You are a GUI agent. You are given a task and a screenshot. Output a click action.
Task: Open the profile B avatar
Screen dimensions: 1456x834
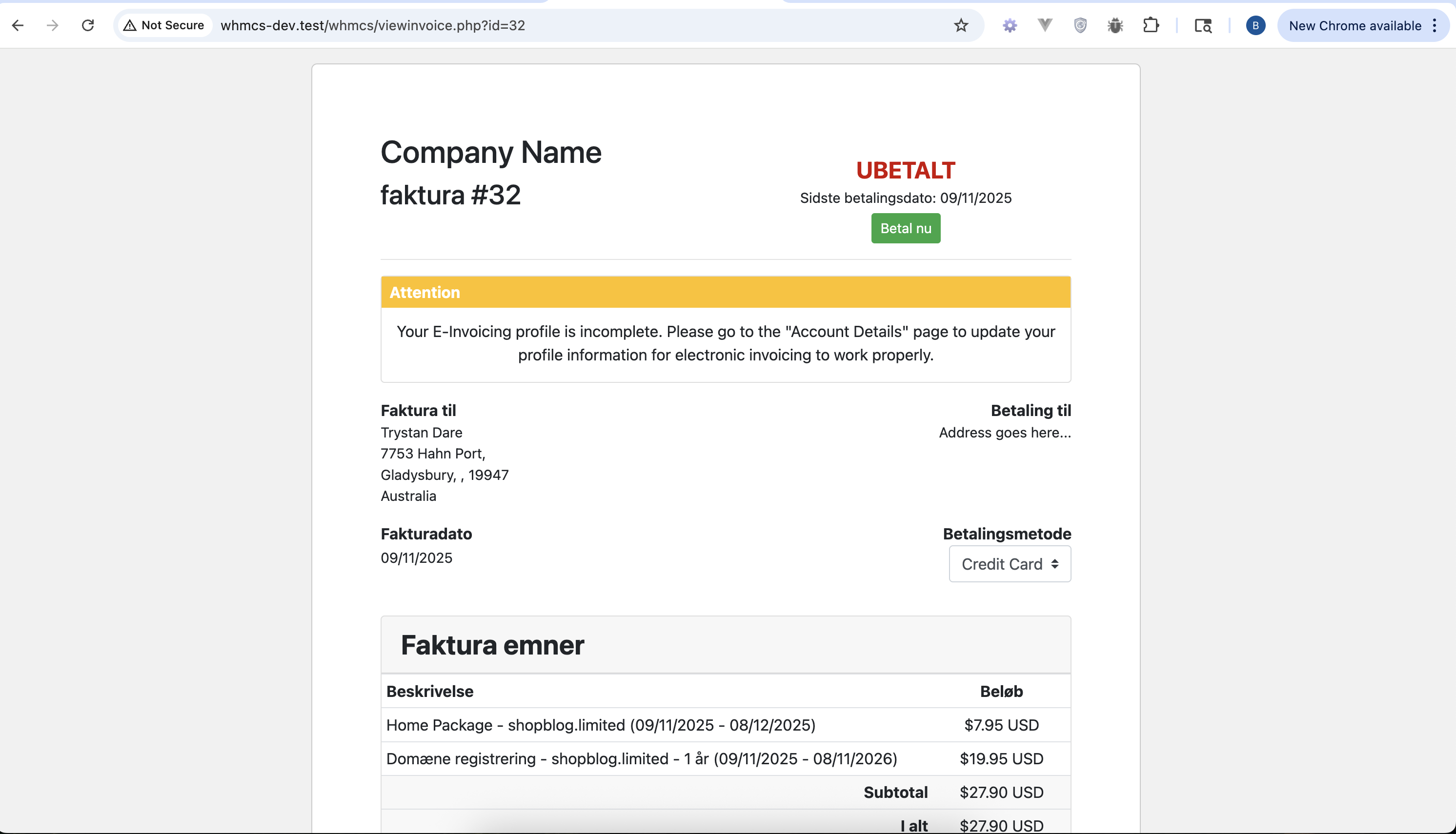tap(1255, 25)
